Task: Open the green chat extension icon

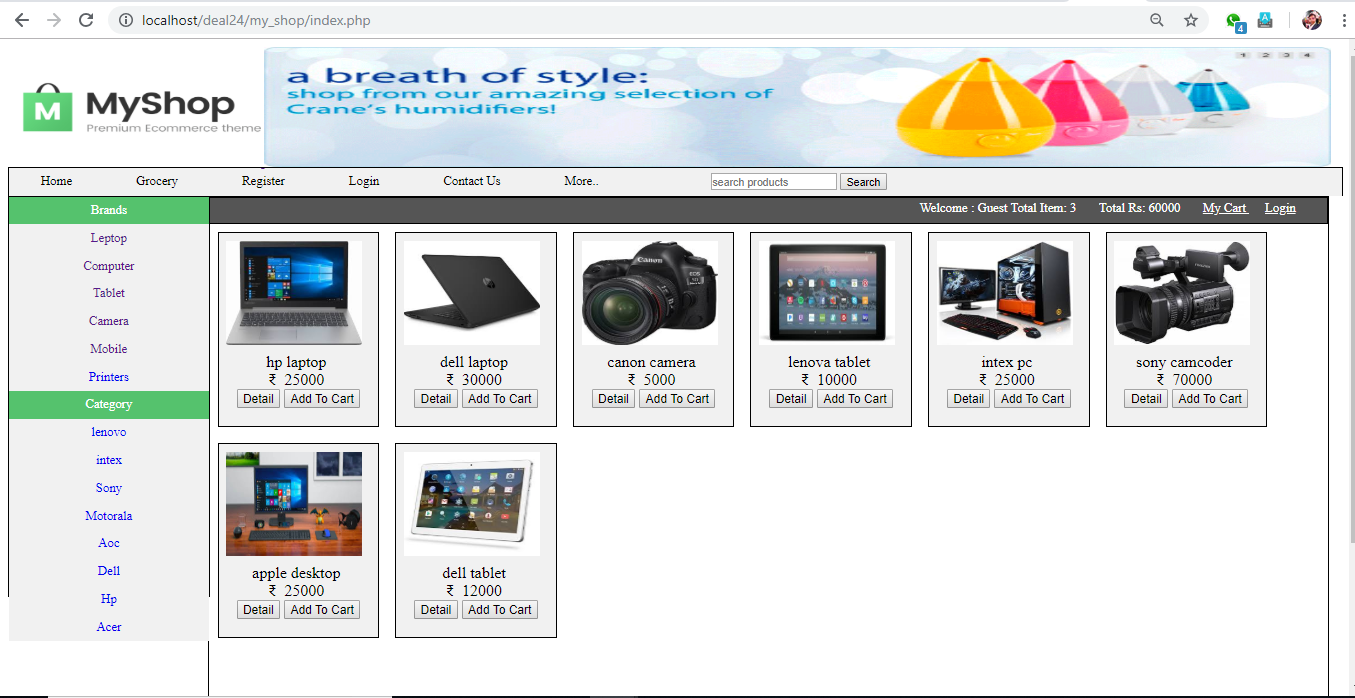Action: point(1236,21)
